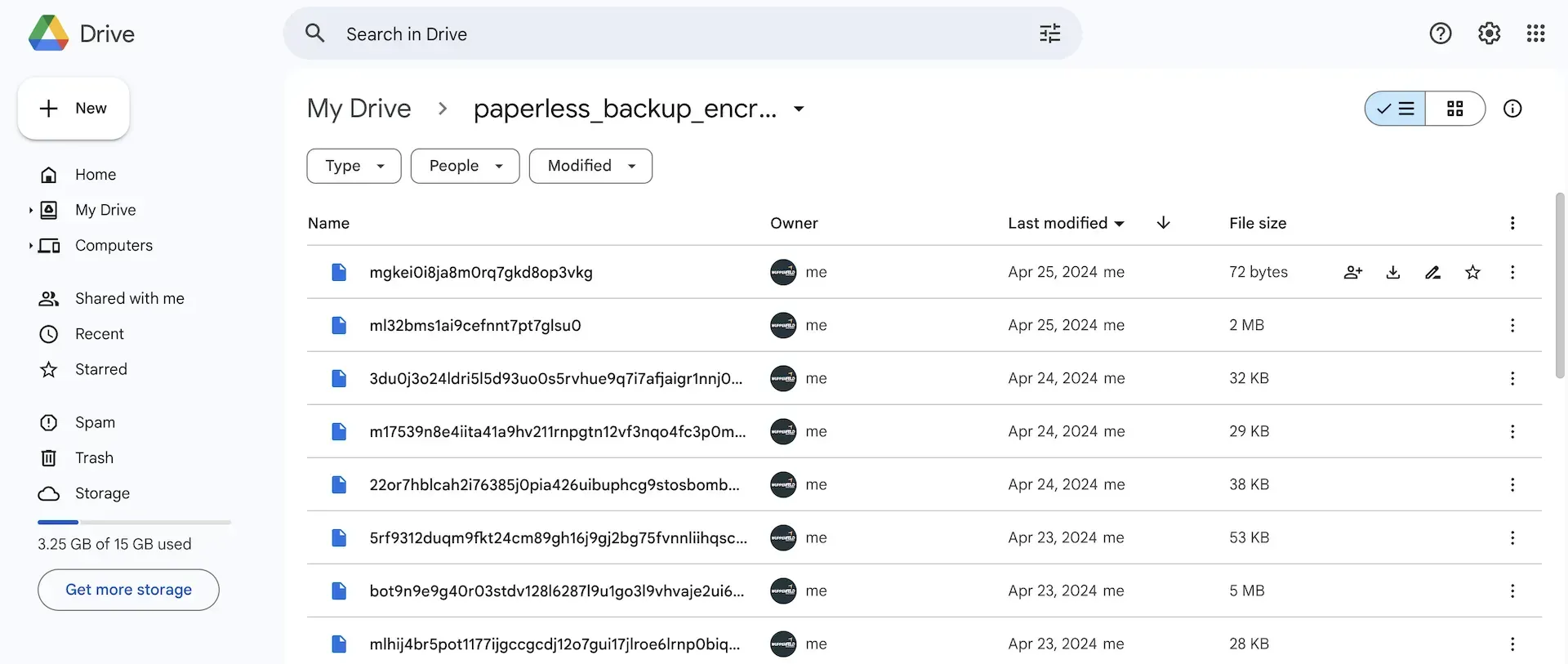
Task: Open the Google apps grid
Action: 1535,33
